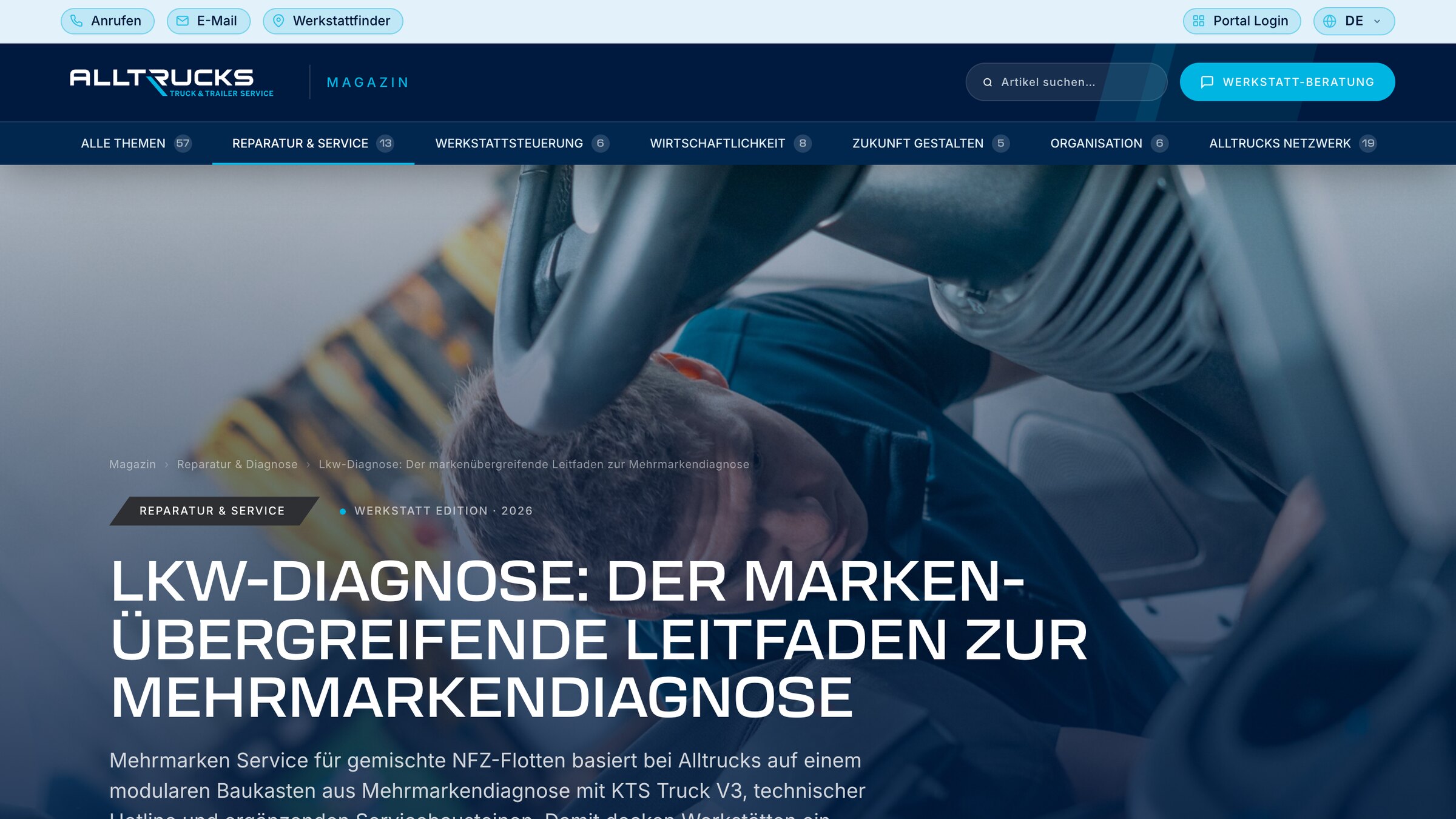Click the Anrufen button
This screenshot has width=1456, height=819.
(x=107, y=21)
